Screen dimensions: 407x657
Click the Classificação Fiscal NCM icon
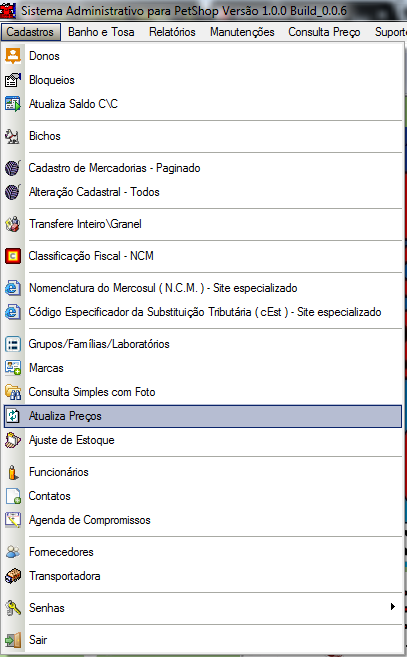[13, 256]
